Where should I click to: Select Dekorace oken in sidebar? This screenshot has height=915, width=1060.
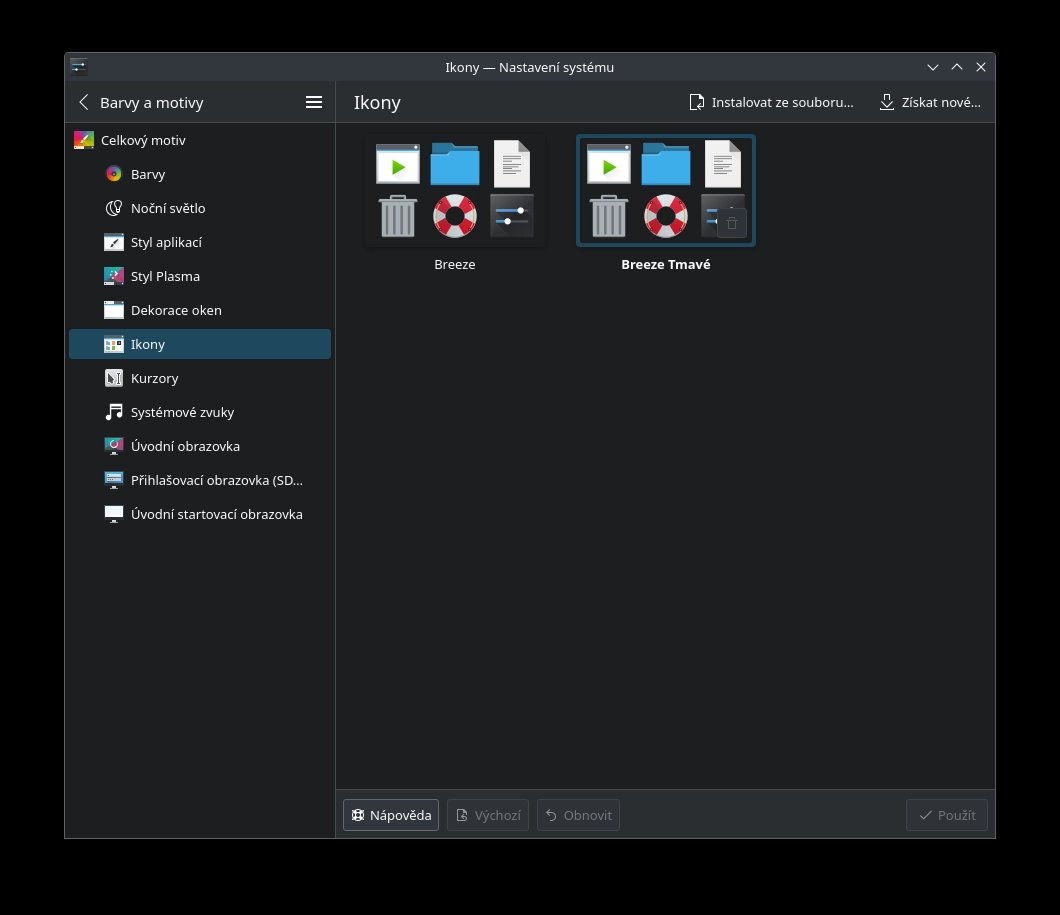pos(200,310)
